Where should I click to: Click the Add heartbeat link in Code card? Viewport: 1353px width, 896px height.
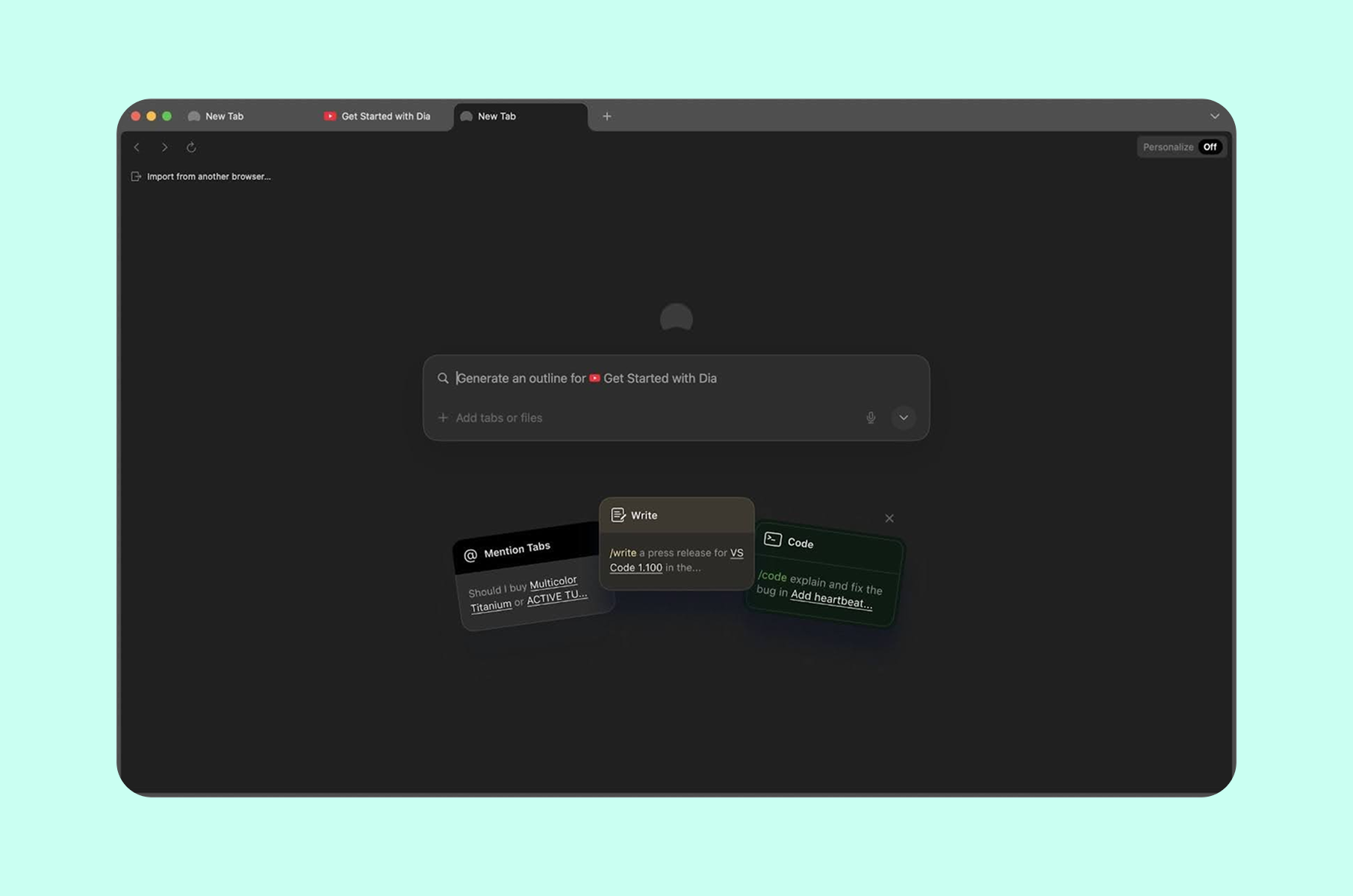pyautogui.click(x=830, y=599)
